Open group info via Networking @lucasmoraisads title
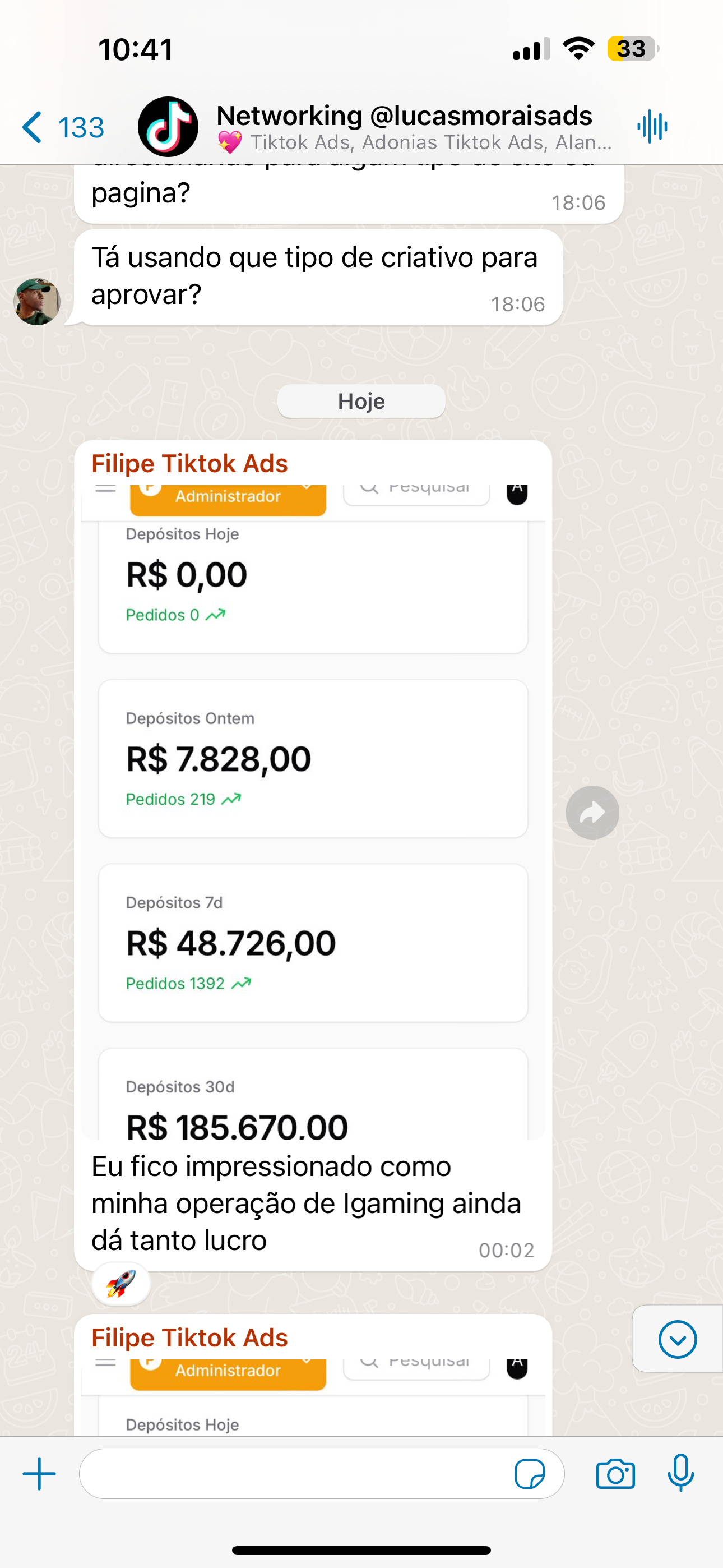Image resolution: width=723 pixels, height=1568 pixels. pyautogui.click(x=404, y=116)
